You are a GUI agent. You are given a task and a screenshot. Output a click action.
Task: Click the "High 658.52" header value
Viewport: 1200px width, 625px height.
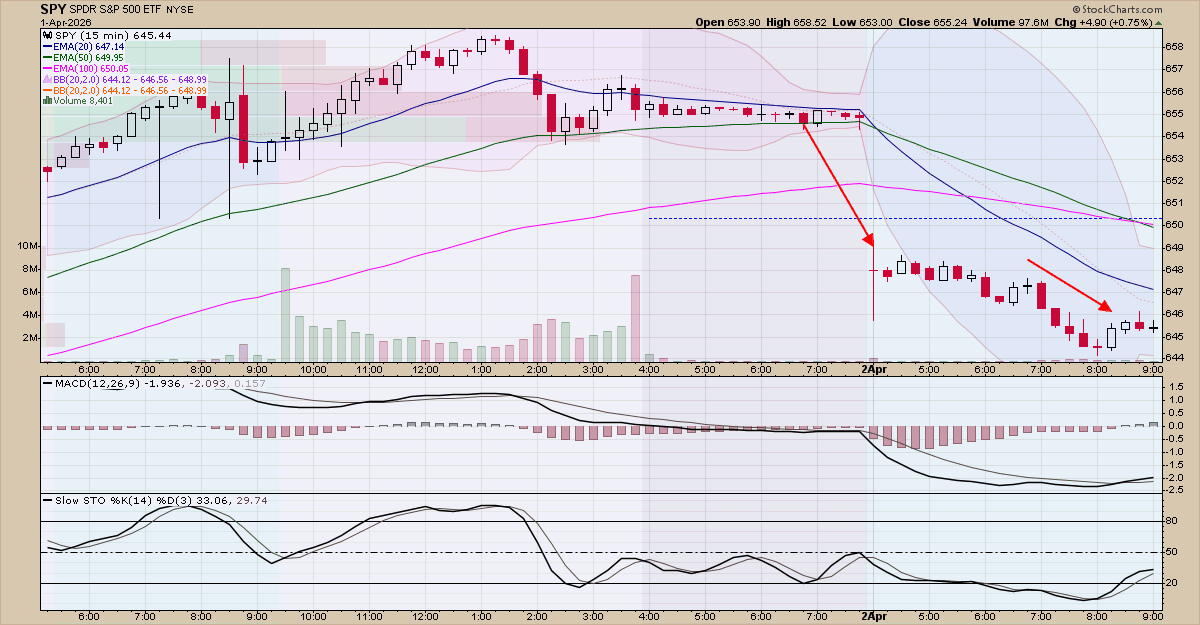point(794,22)
